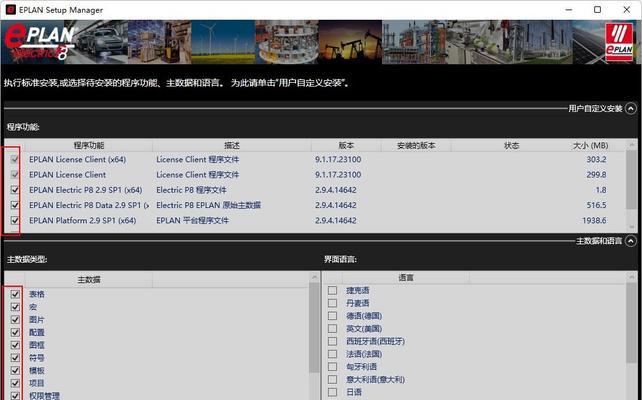
Task: Click the size value 1938.6
Action: (x=594, y=220)
